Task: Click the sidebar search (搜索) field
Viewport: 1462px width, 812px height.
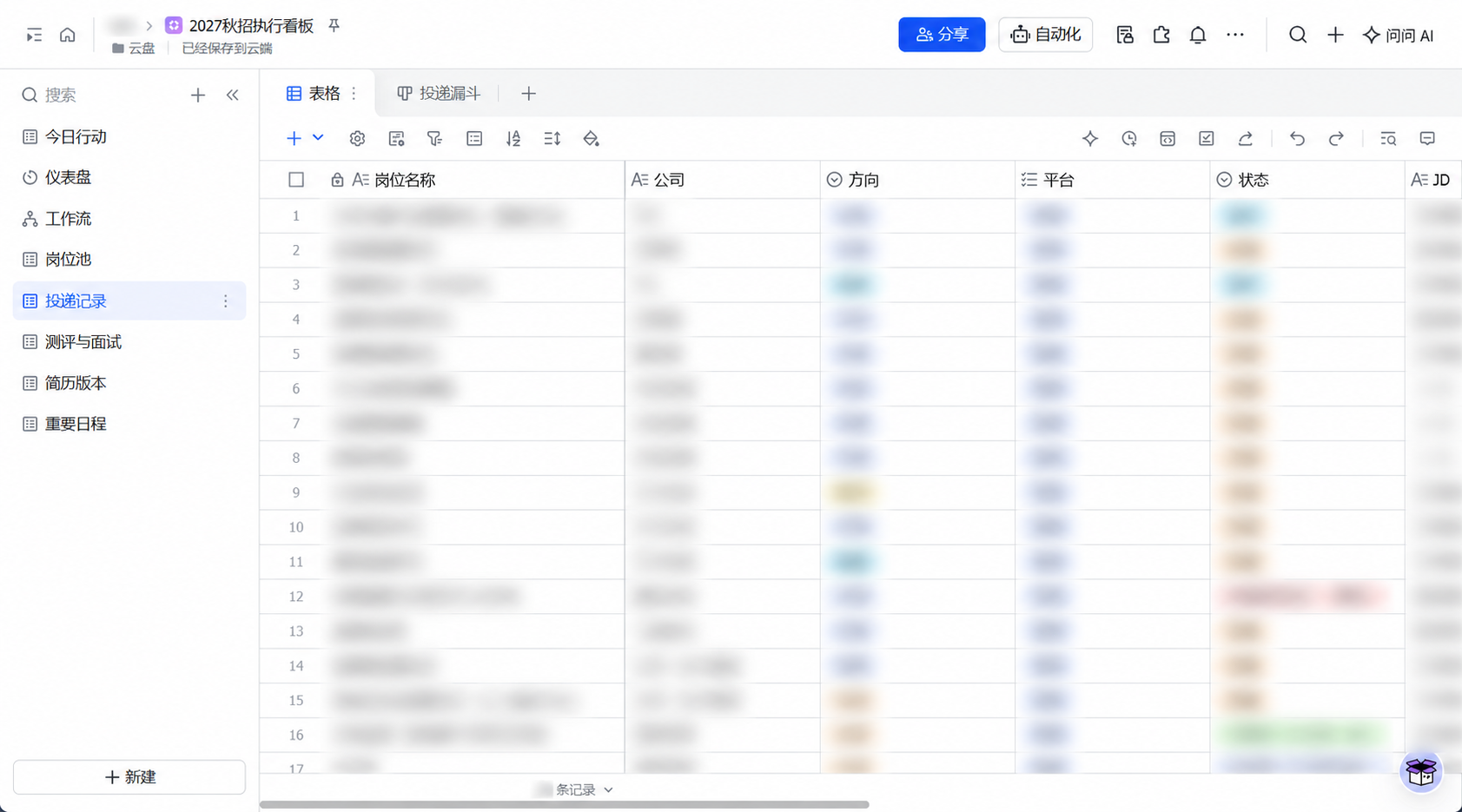Action: pos(100,96)
